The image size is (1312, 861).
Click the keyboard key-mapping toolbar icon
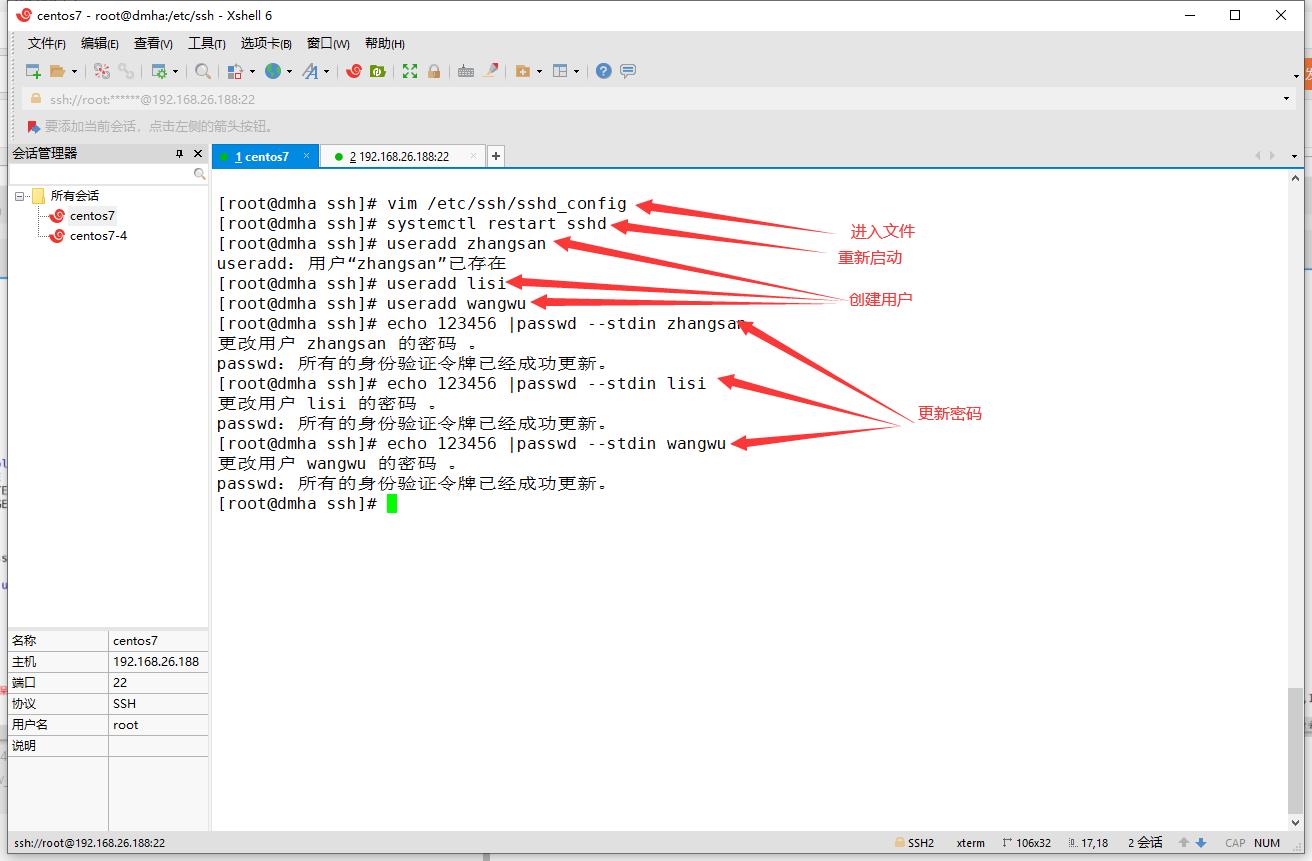point(466,71)
